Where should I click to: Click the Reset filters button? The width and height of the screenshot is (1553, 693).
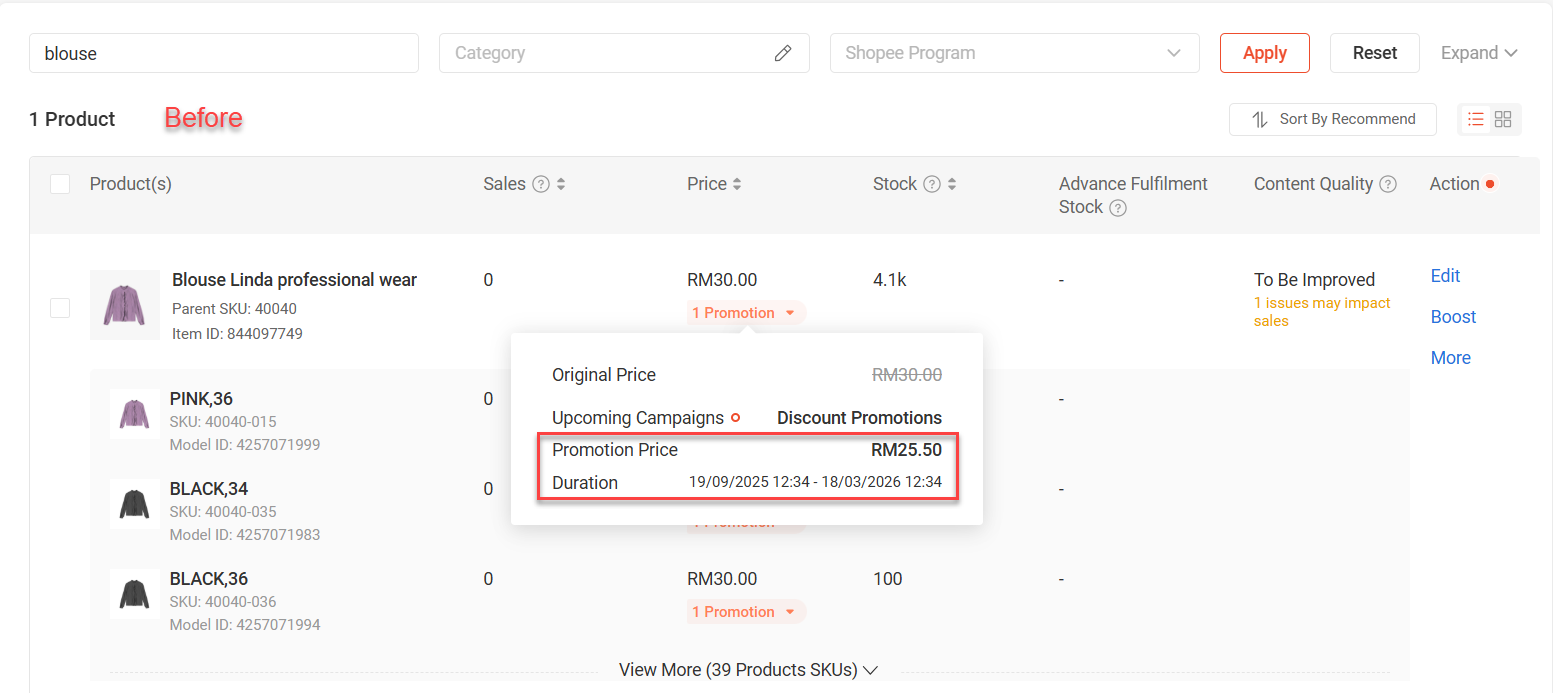[x=1374, y=53]
